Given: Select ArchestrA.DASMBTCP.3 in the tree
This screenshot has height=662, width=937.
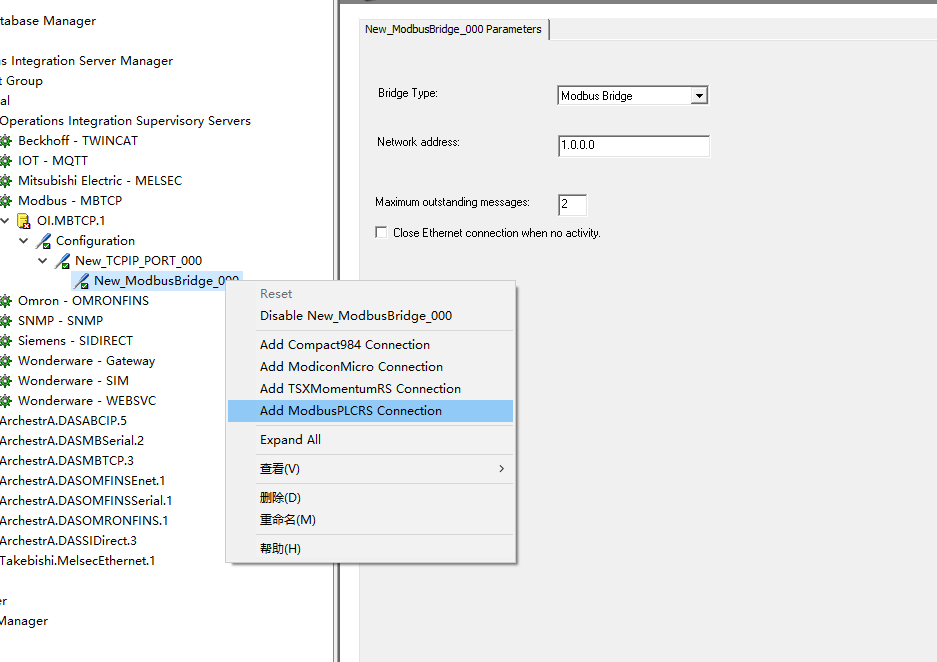Looking at the screenshot, I should tap(66, 461).
